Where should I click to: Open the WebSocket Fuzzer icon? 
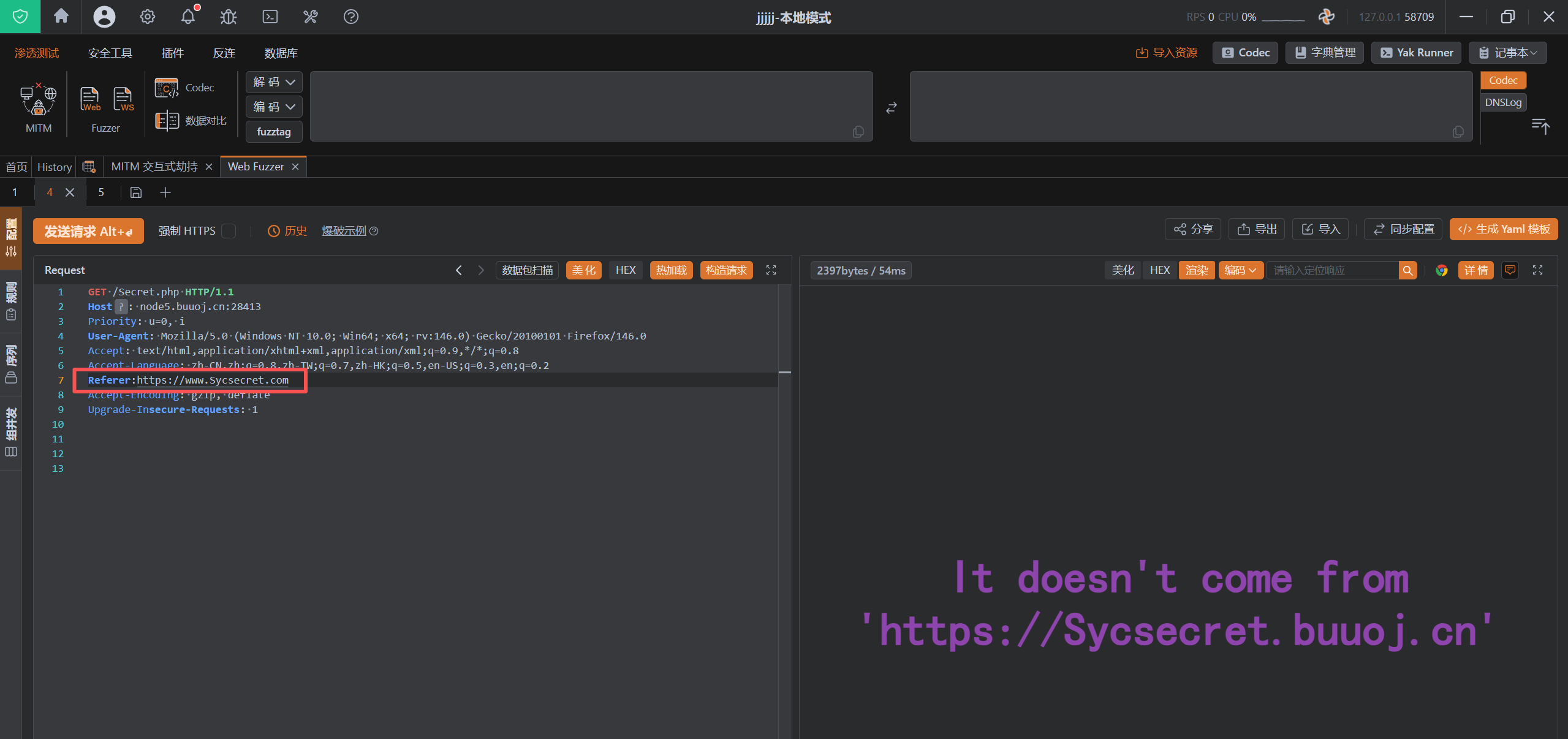coord(123,99)
